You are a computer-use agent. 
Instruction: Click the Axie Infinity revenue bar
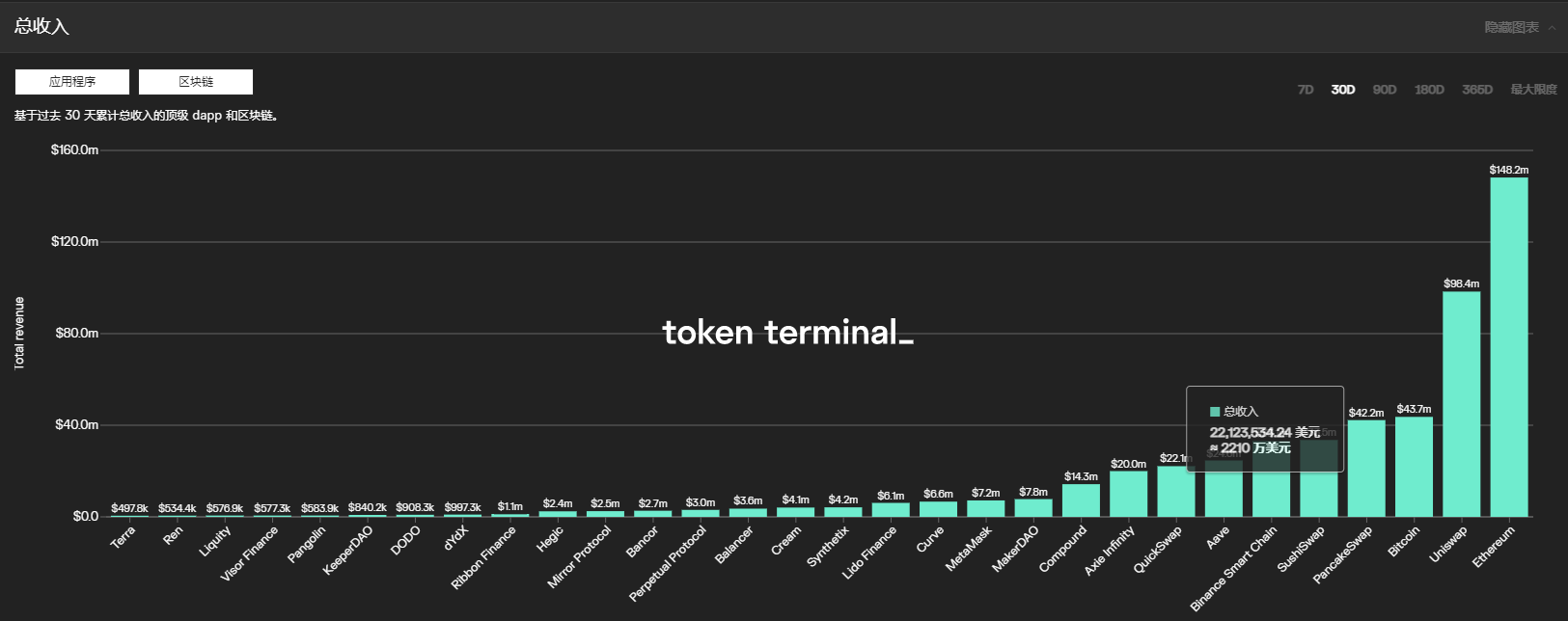1128,494
